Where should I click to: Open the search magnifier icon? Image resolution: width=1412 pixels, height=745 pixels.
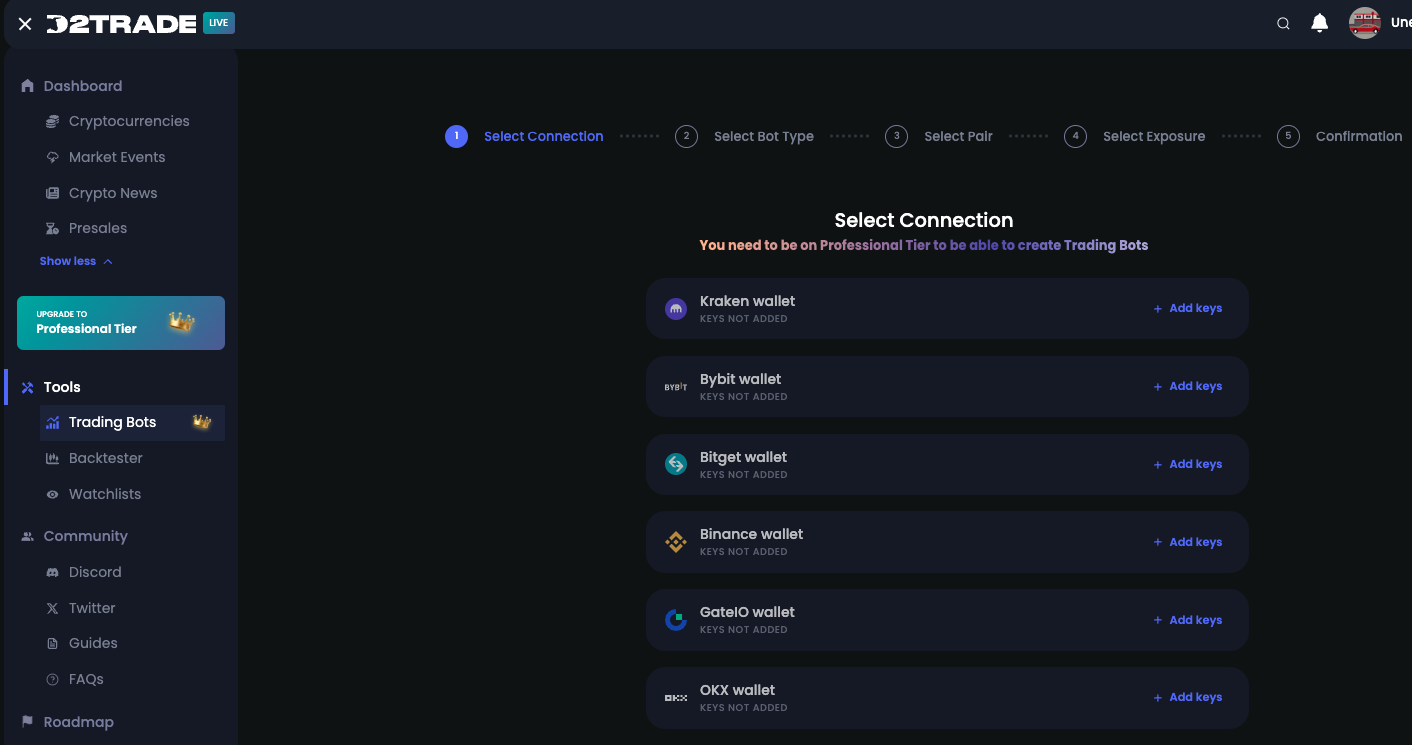pos(1283,24)
